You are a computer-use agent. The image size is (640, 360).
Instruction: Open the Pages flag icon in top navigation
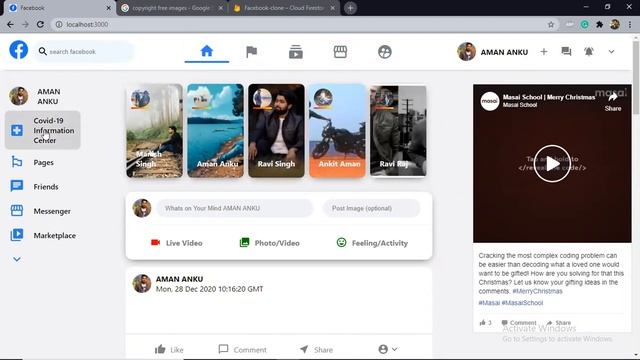[251, 52]
